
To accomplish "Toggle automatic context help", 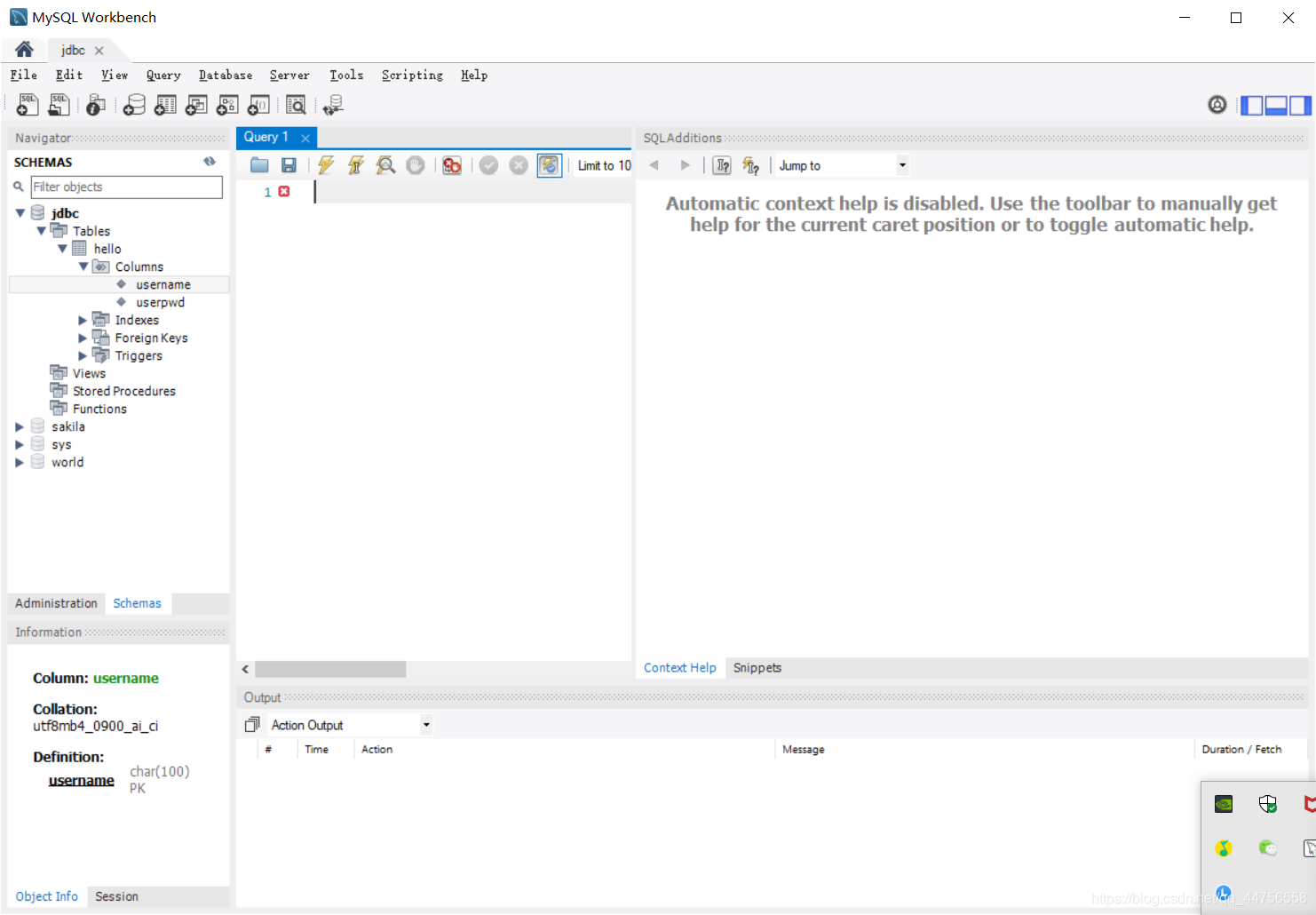I will [x=751, y=165].
